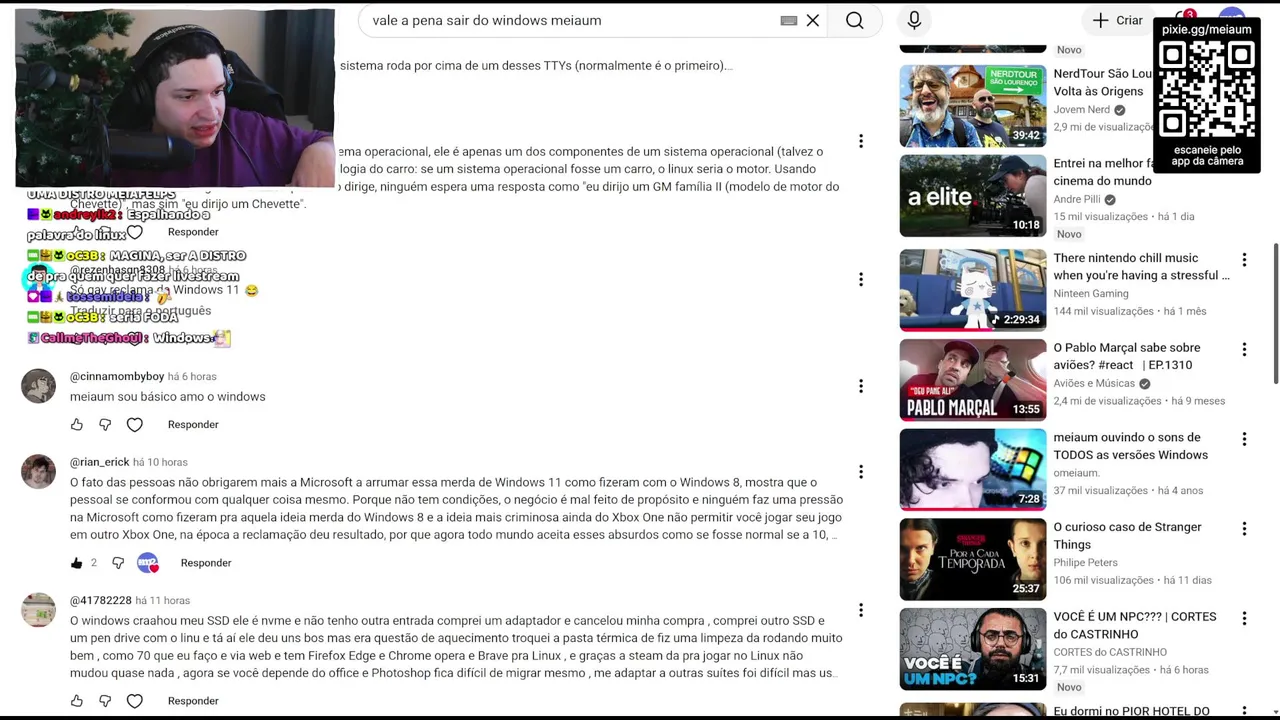This screenshot has width=1280, height=720.
Task: Open more options for 'O Pablo Marçal' video
Action: tap(1244, 350)
